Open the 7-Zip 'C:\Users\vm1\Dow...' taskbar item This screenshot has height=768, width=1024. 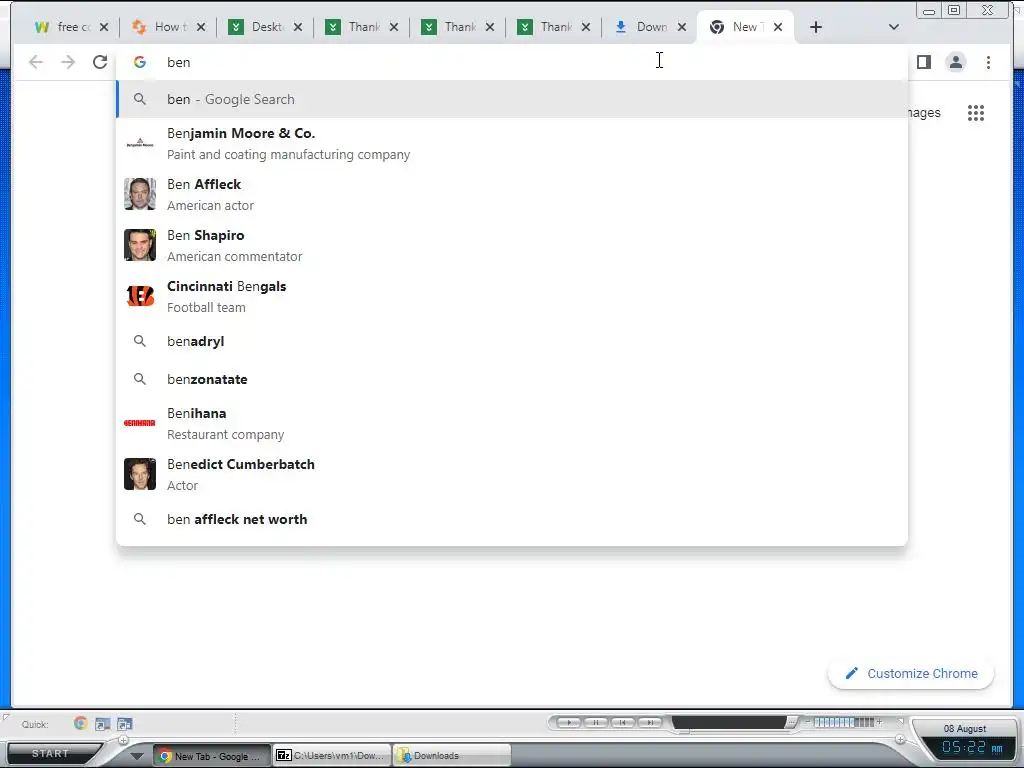pyautogui.click(x=331, y=756)
